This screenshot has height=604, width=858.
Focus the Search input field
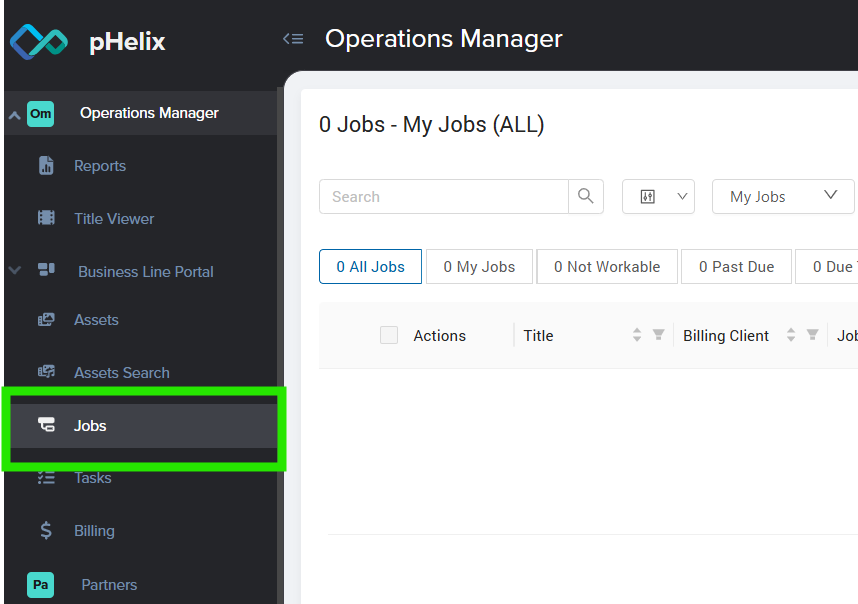pos(444,196)
